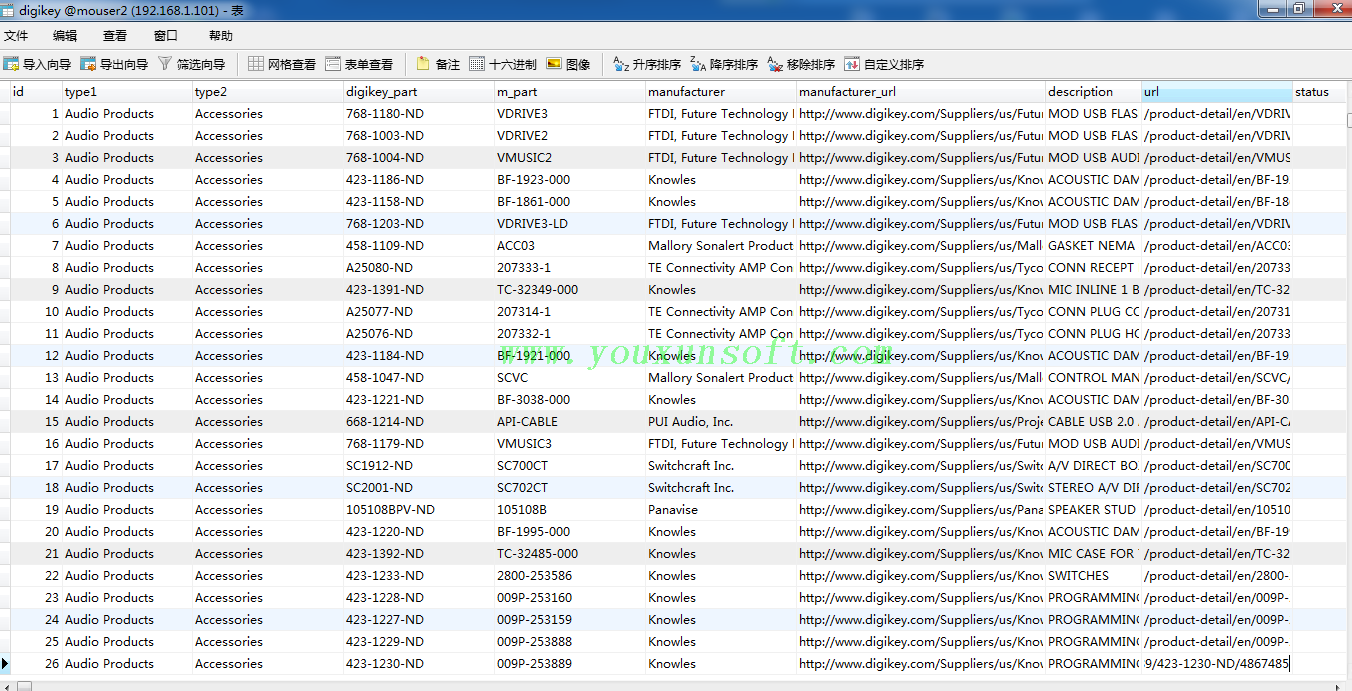Open the 帮助 menu

[221, 35]
